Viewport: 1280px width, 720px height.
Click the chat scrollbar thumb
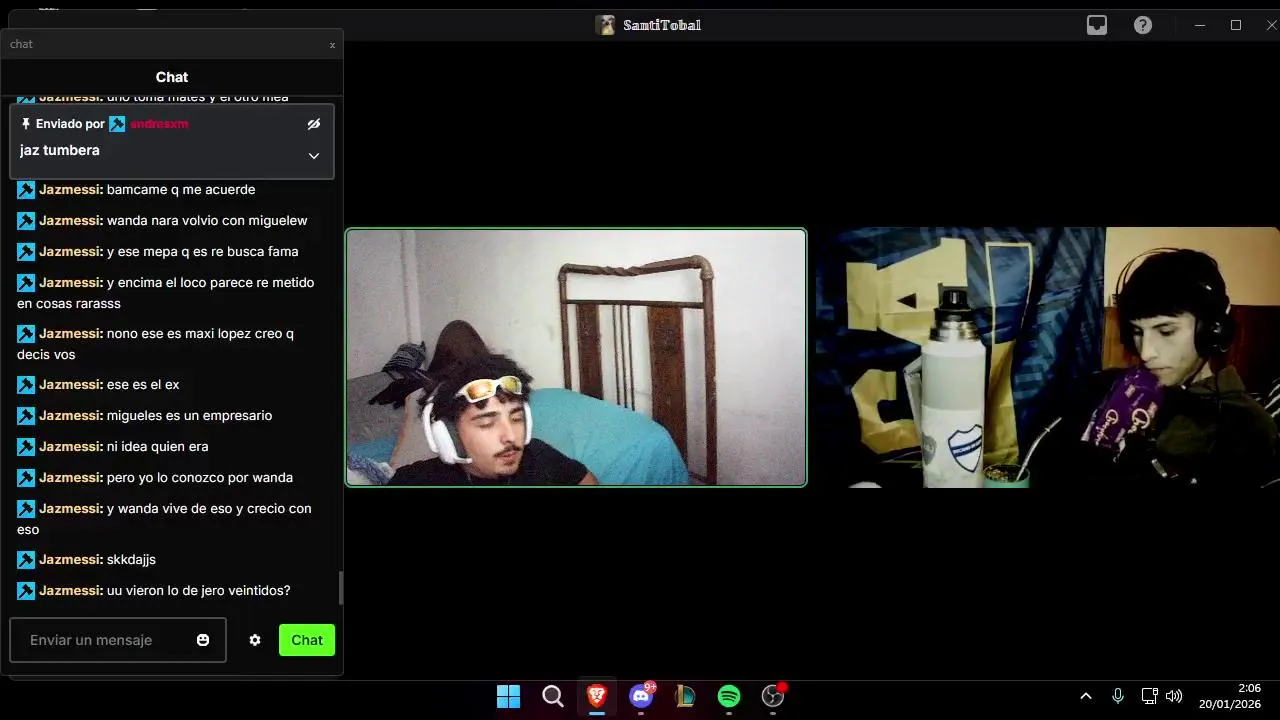(341, 588)
